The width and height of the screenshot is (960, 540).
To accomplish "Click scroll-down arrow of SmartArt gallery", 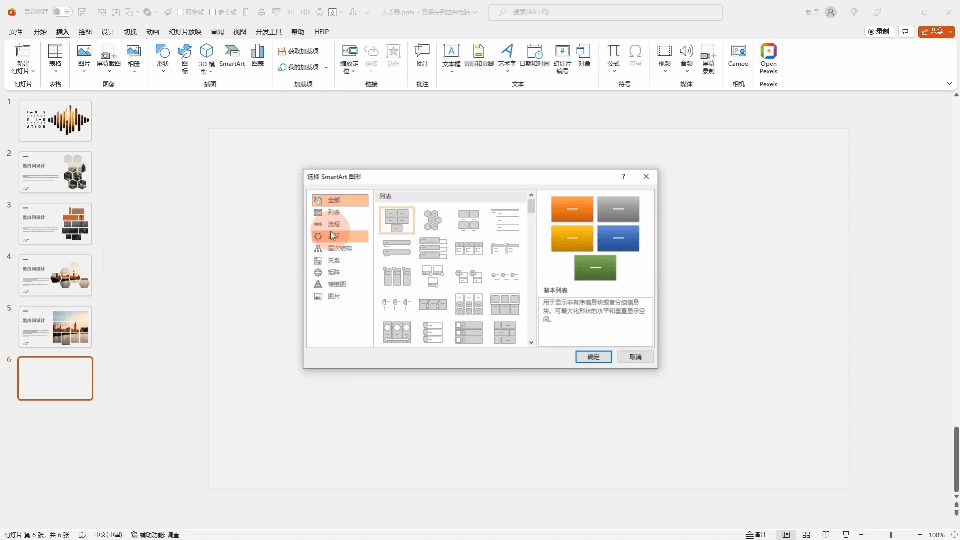I will click(x=531, y=342).
